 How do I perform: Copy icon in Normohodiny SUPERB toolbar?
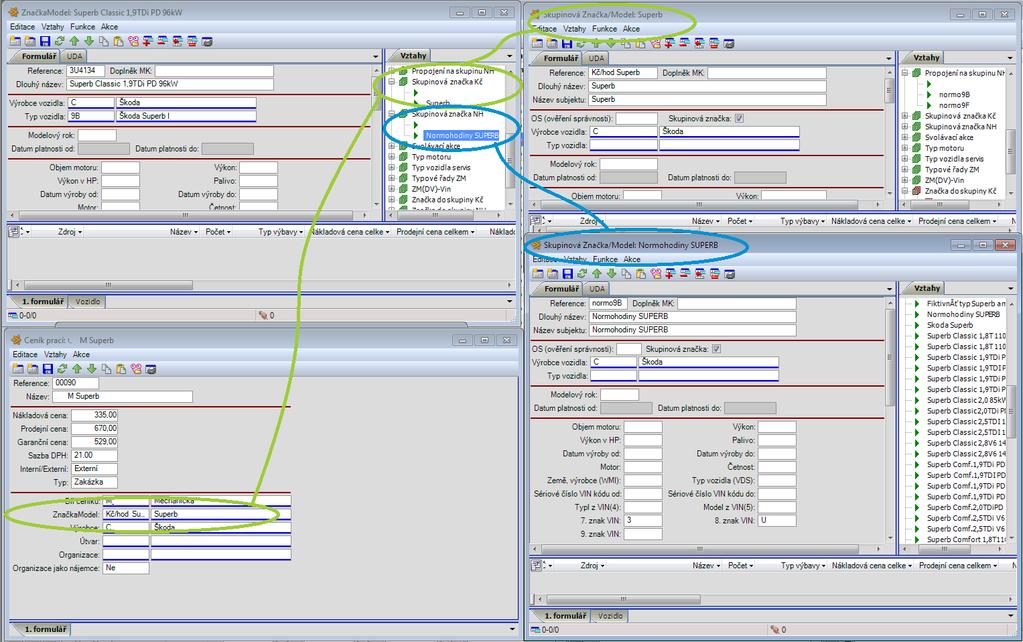626,273
